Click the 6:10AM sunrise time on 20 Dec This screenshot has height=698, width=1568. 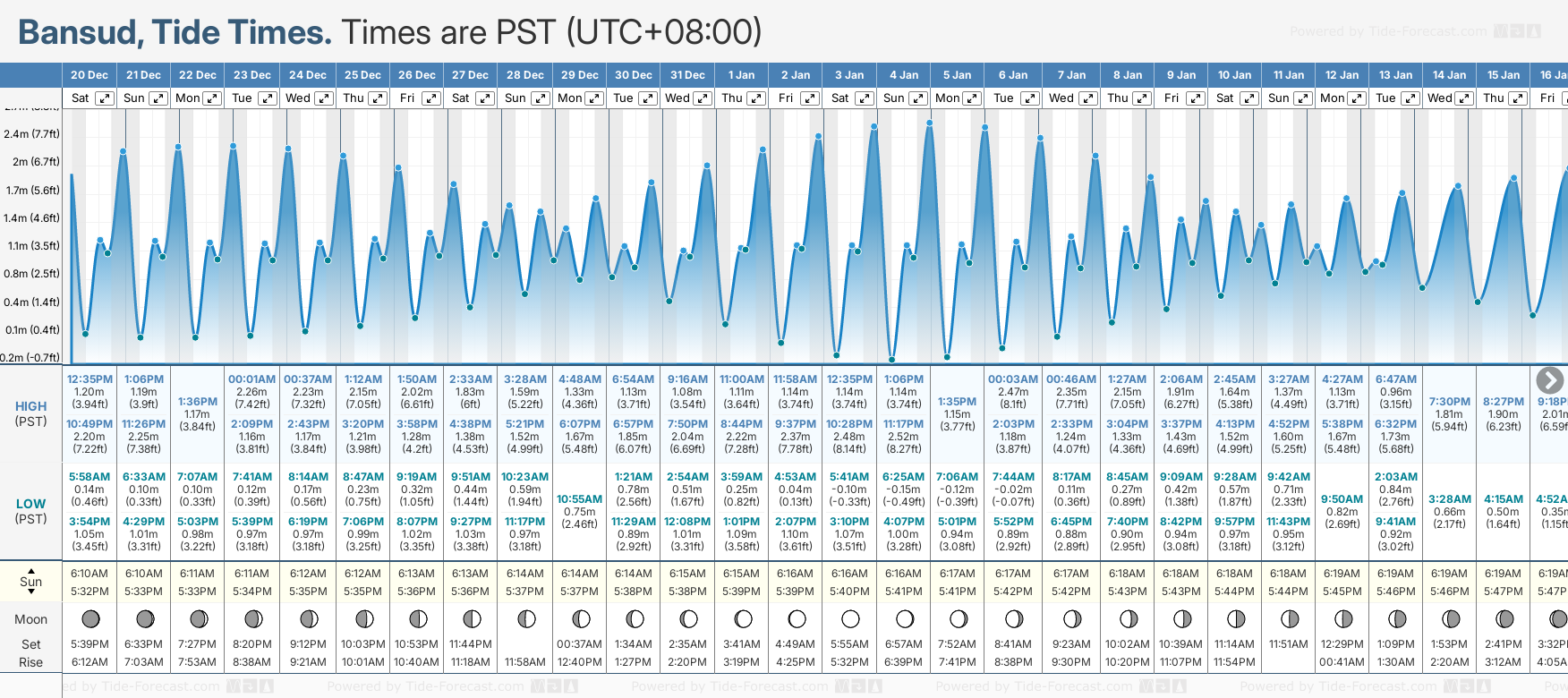click(89, 574)
